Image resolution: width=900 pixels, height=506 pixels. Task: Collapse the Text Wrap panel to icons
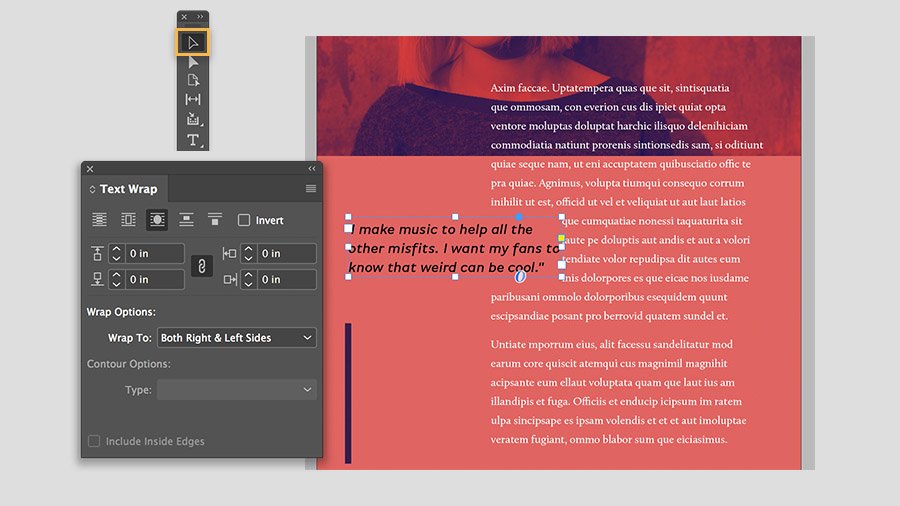[312, 169]
